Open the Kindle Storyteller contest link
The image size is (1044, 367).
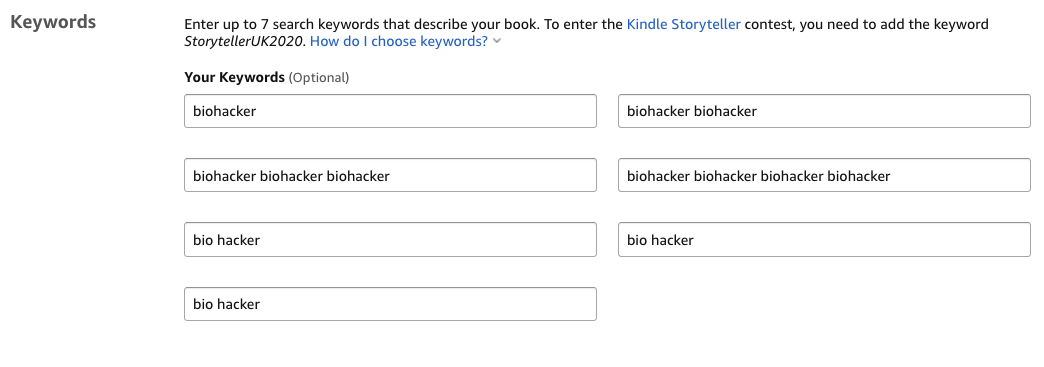[683, 25]
